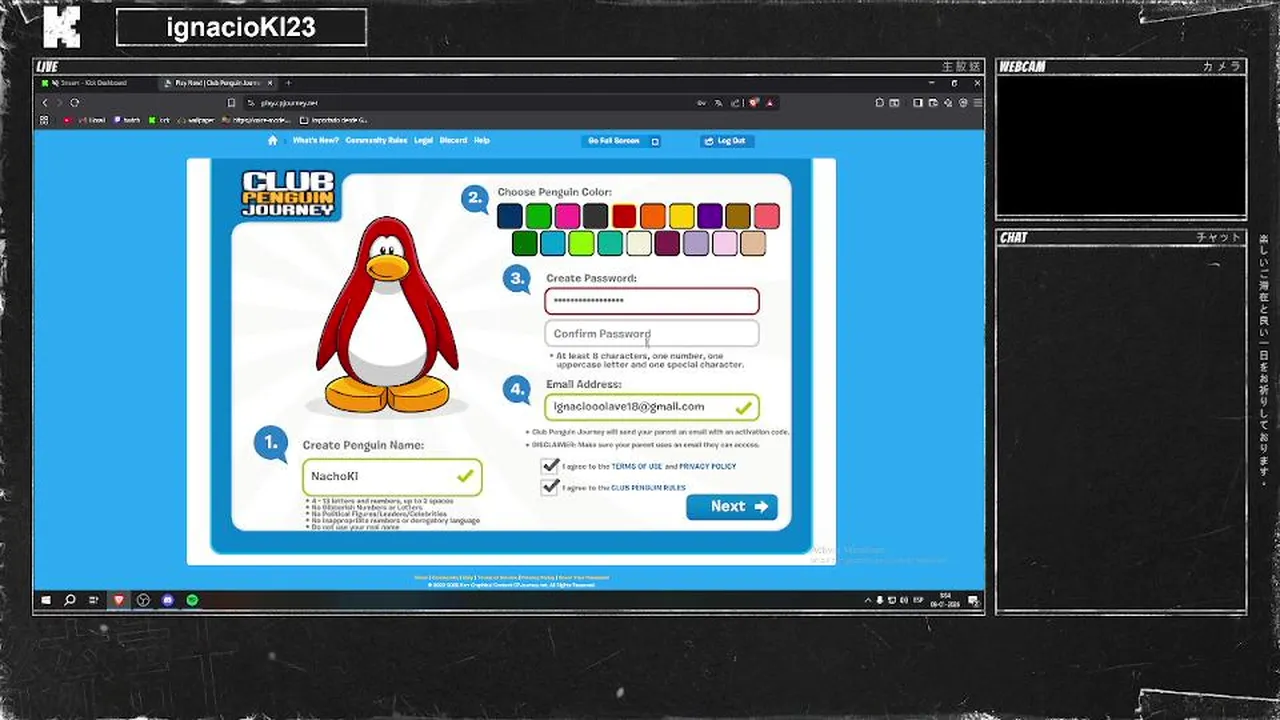Select the dark blue penguin color
Viewport: 1280px width, 720px height.
(x=510, y=216)
